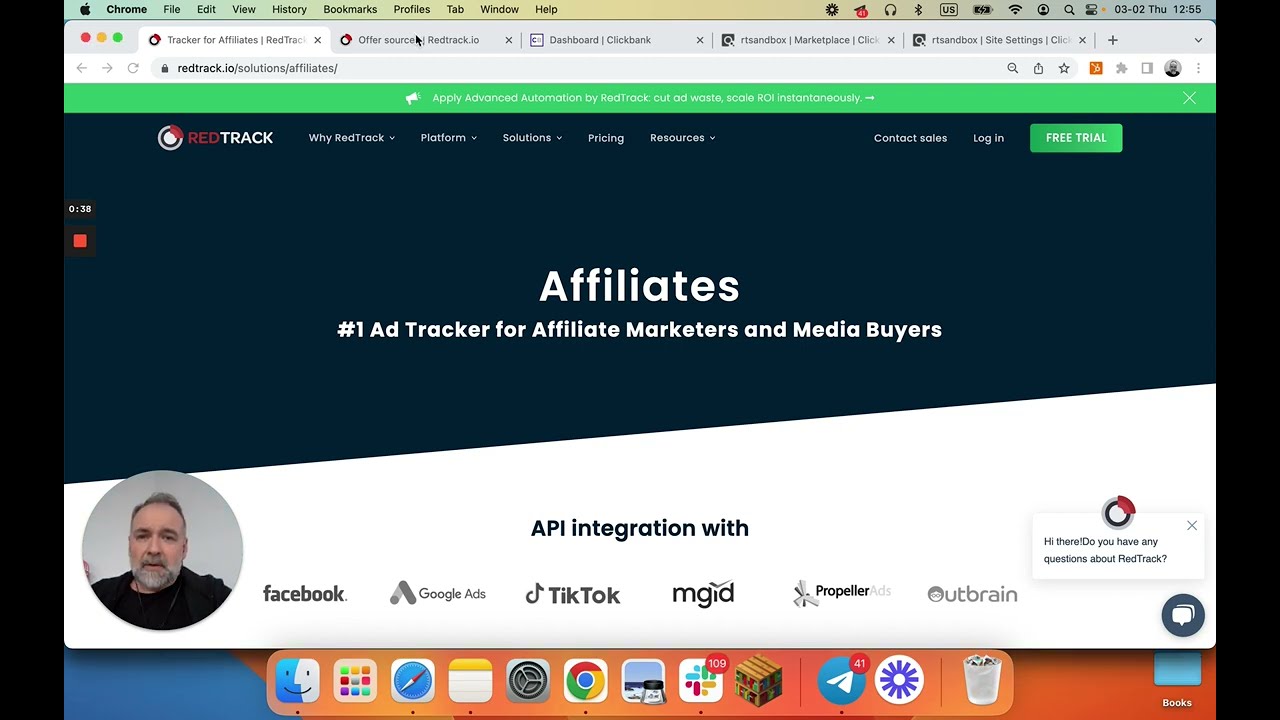Click the Google Ads logo
This screenshot has width=1280, height=720.
[438, 593]
